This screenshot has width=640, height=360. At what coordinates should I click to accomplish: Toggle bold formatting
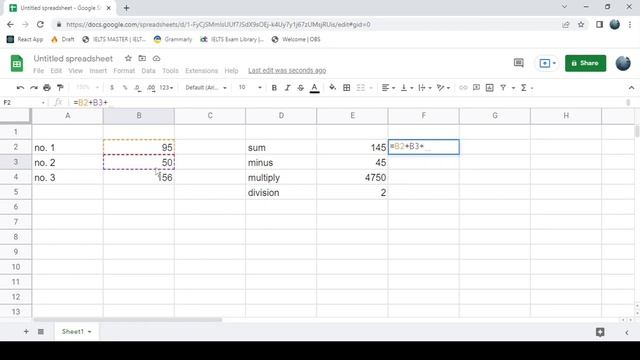[274, 88]
